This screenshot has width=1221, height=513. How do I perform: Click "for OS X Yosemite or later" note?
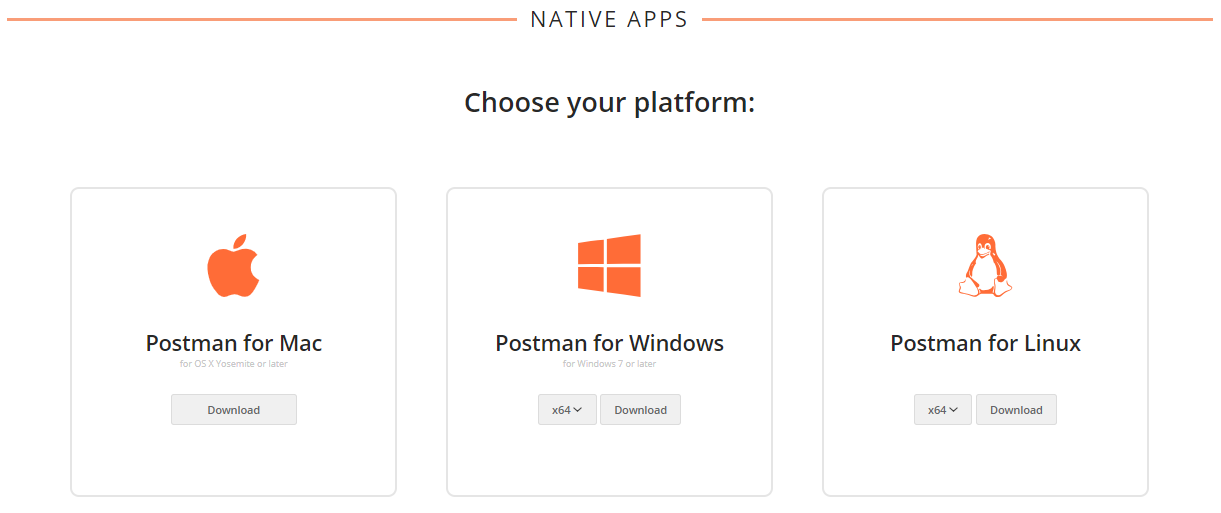coord(234,364)
